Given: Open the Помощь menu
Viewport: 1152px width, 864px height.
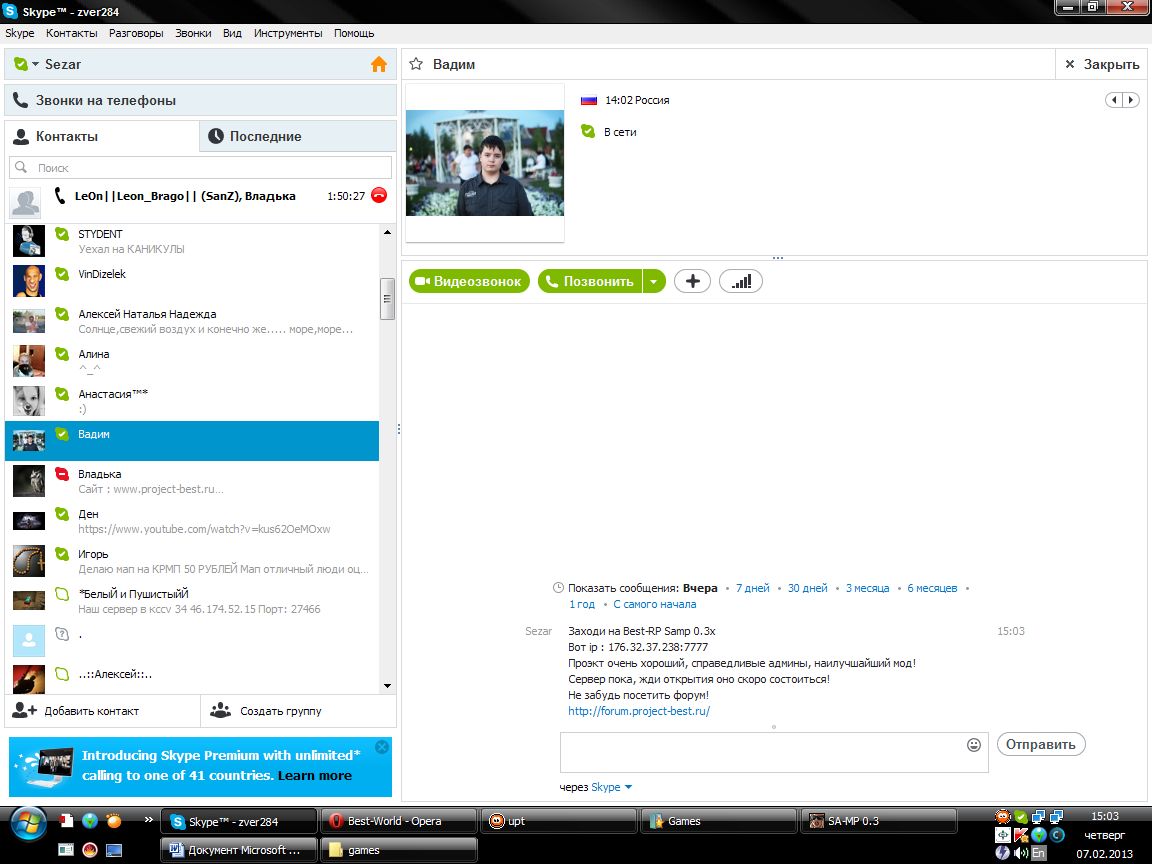Looking at the screenshot, I should click(354, 33).
